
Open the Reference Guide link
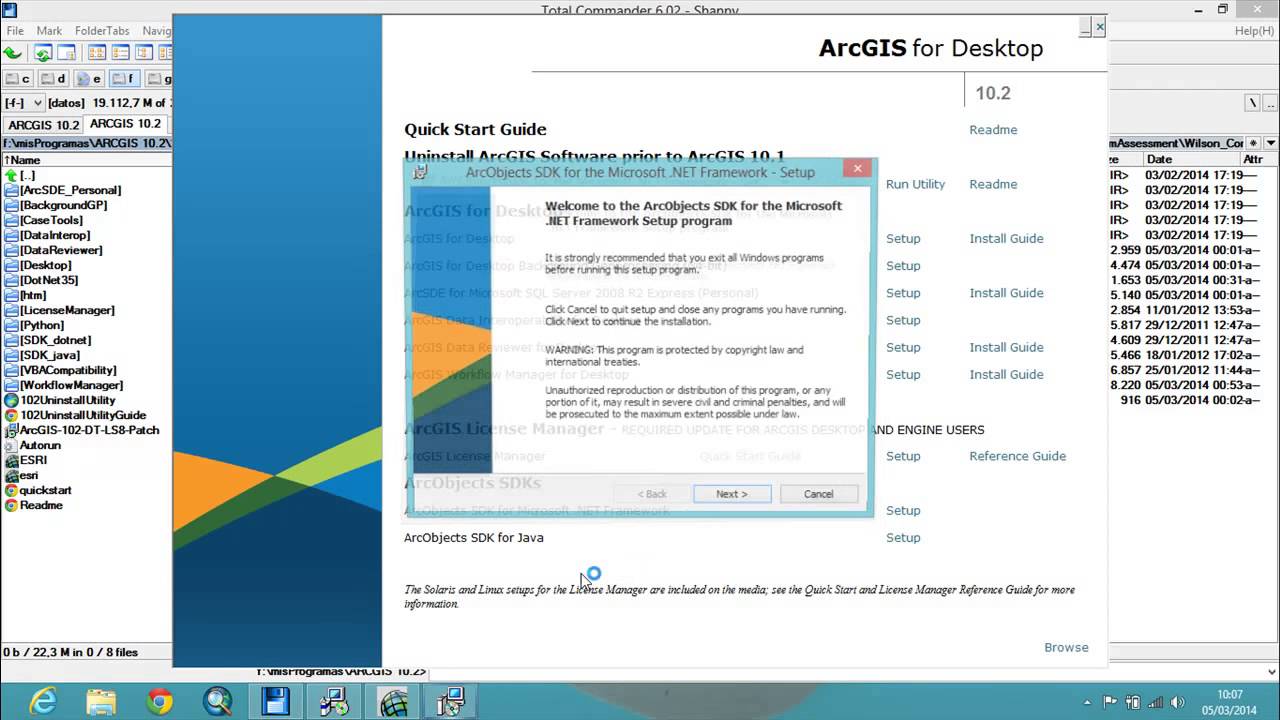click(x=1017, y=456)
